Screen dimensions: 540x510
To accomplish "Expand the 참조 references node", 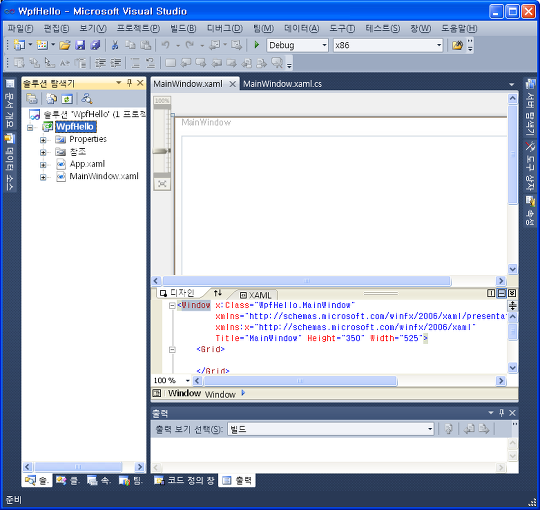I will pyautogui.click(x=43, y=152).
